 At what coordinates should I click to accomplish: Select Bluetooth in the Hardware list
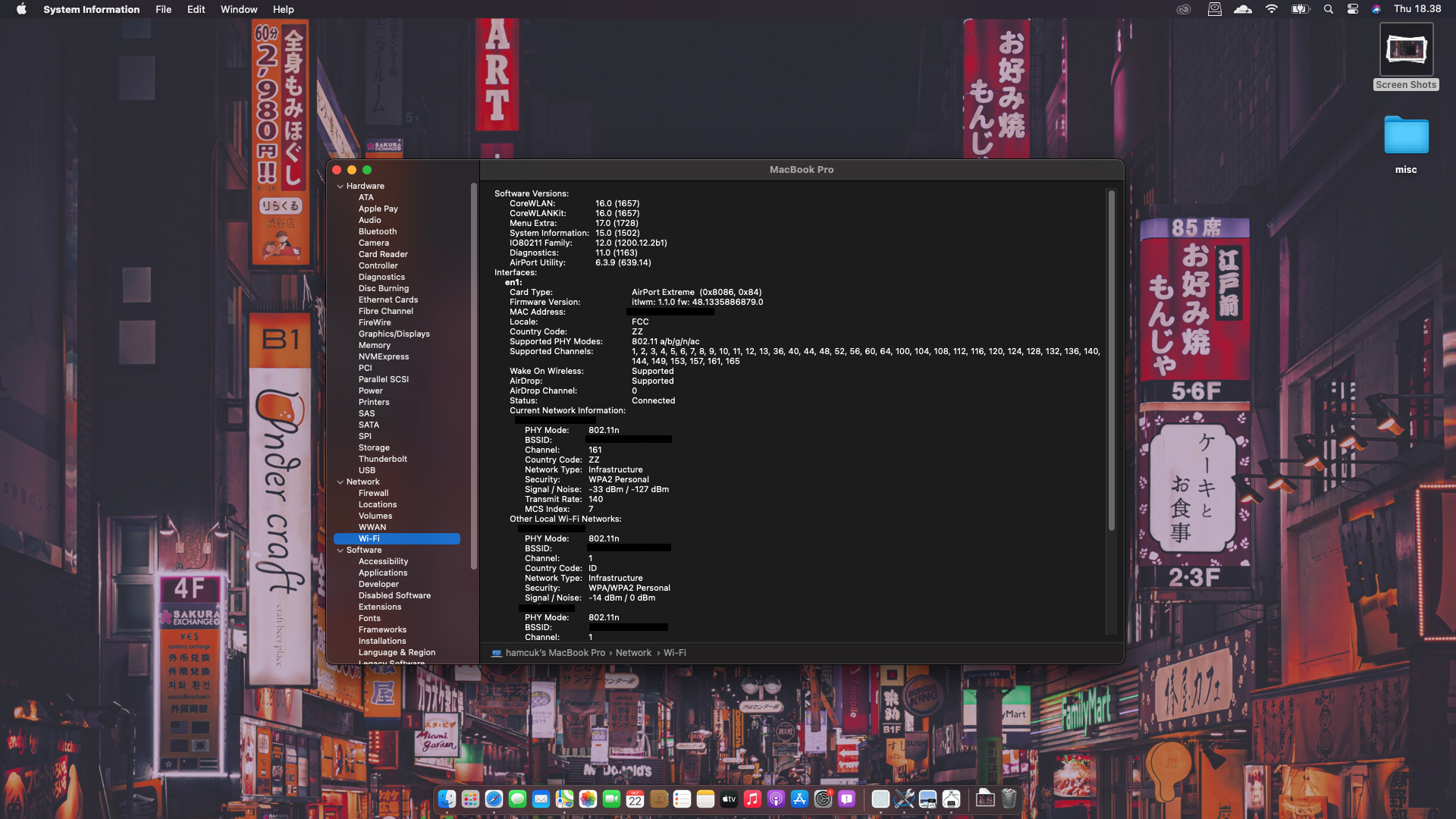coord(378,231)
